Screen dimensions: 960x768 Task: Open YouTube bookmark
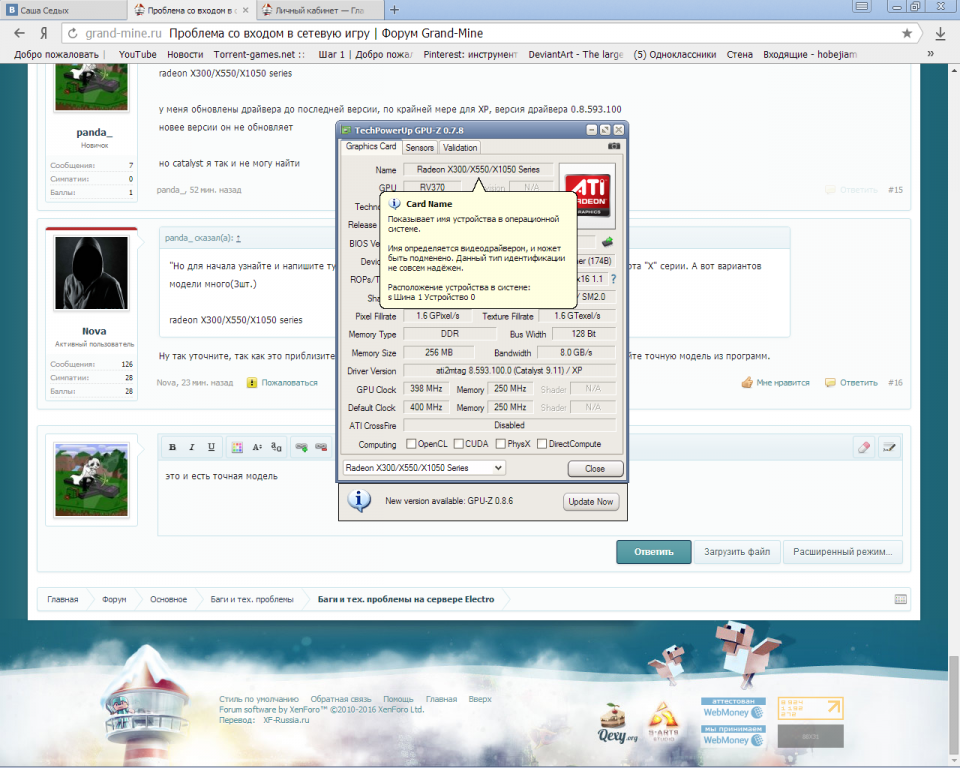pos(138,54)
